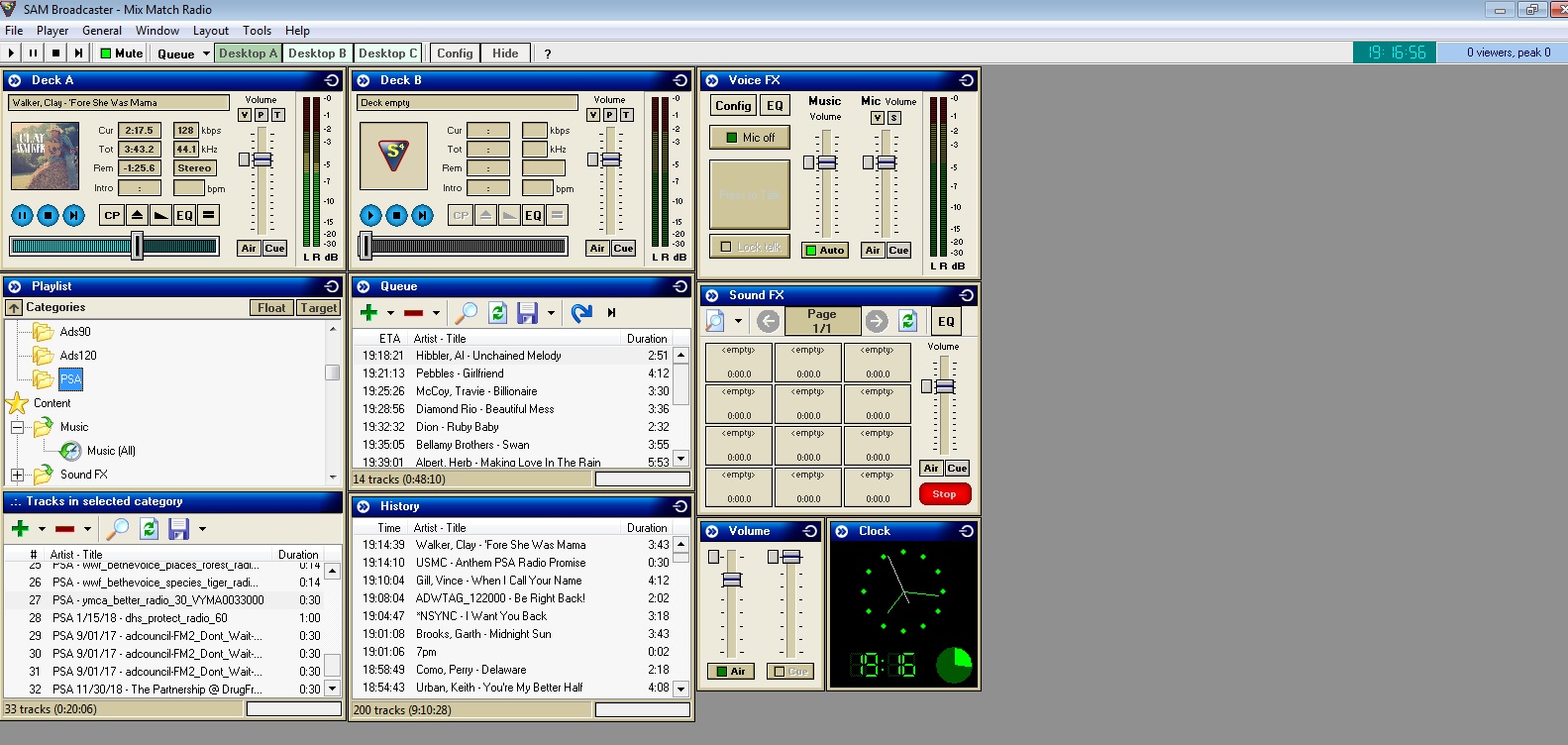Search tracks using the Queue magnifier

[466, 313]
